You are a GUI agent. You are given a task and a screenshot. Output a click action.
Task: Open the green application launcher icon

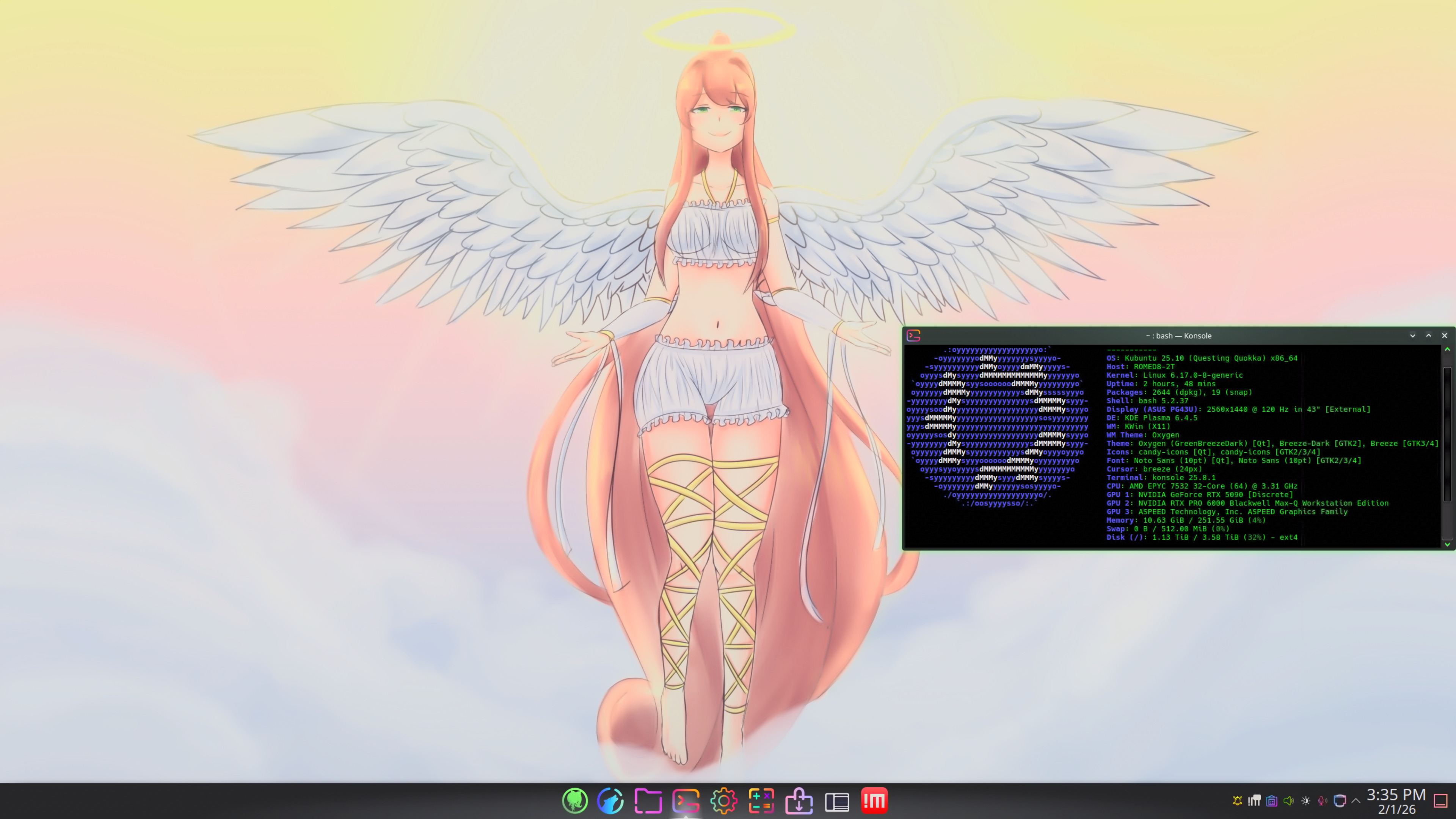point(575,800)
